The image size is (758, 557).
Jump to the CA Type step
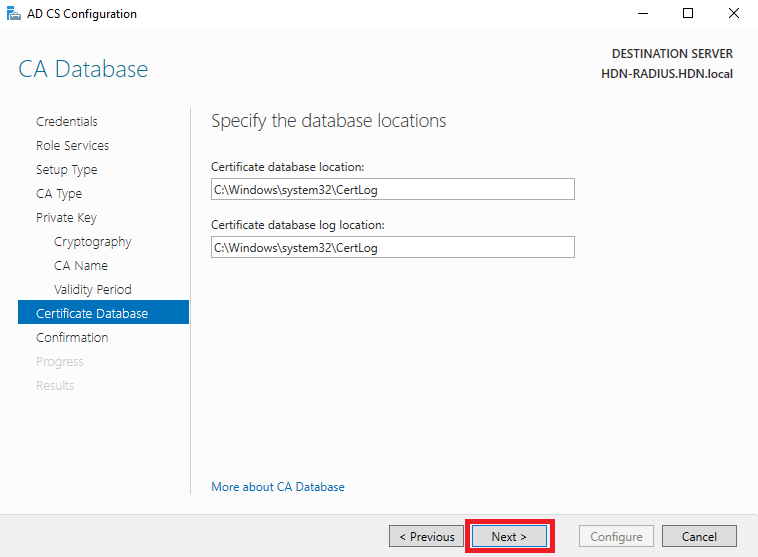point(59,194)
